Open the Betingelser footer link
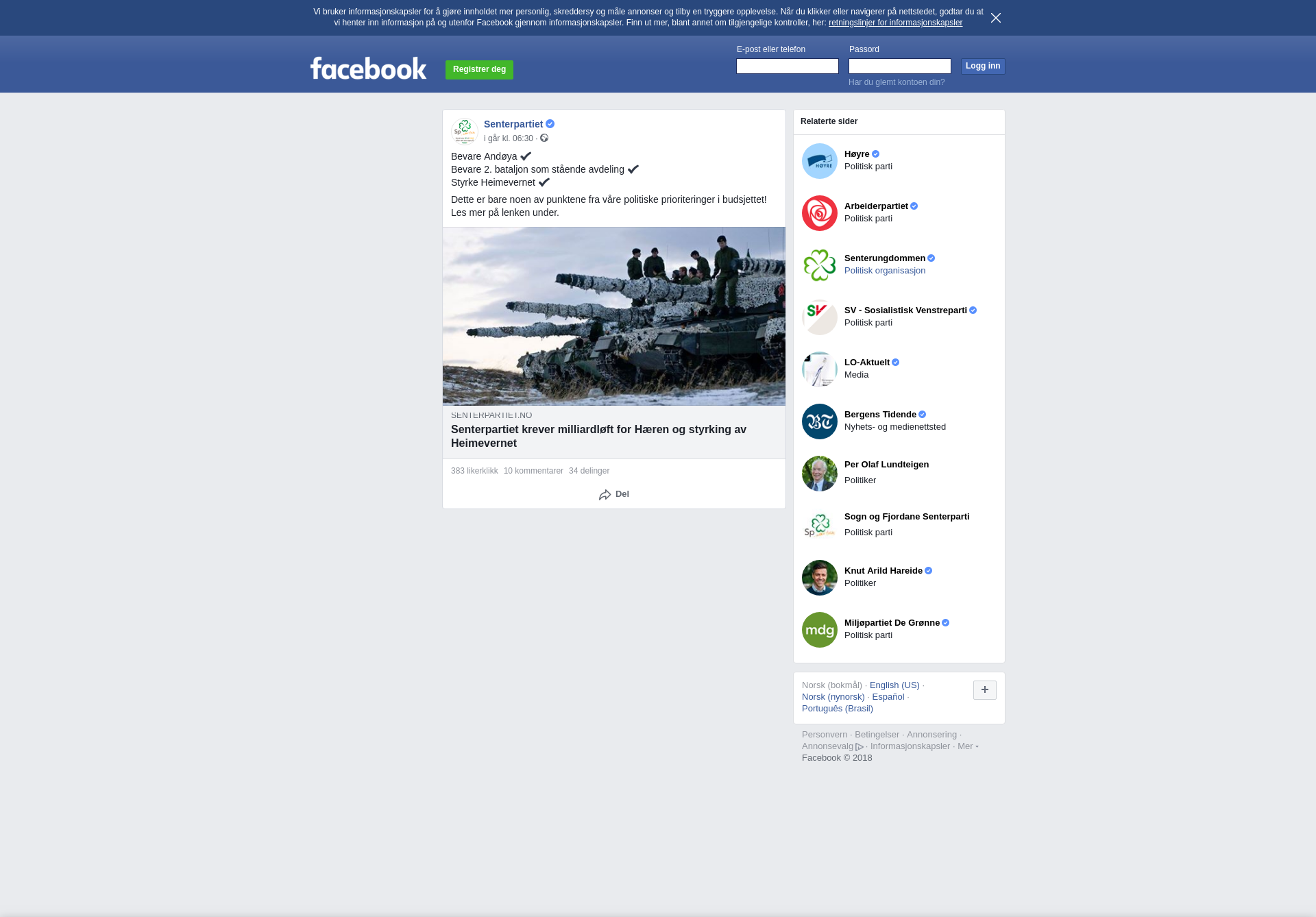This screenshot has height=917, width=1316. [x=877, y=735]
